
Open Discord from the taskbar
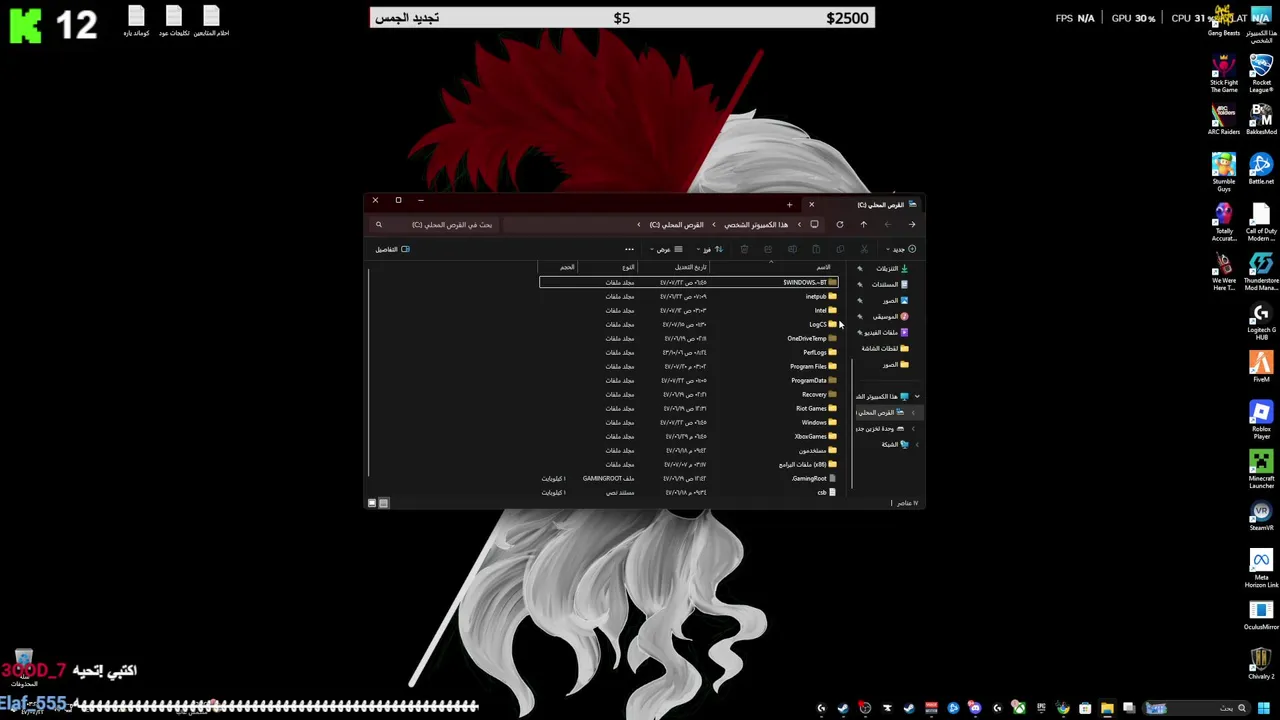click(975, 708)
